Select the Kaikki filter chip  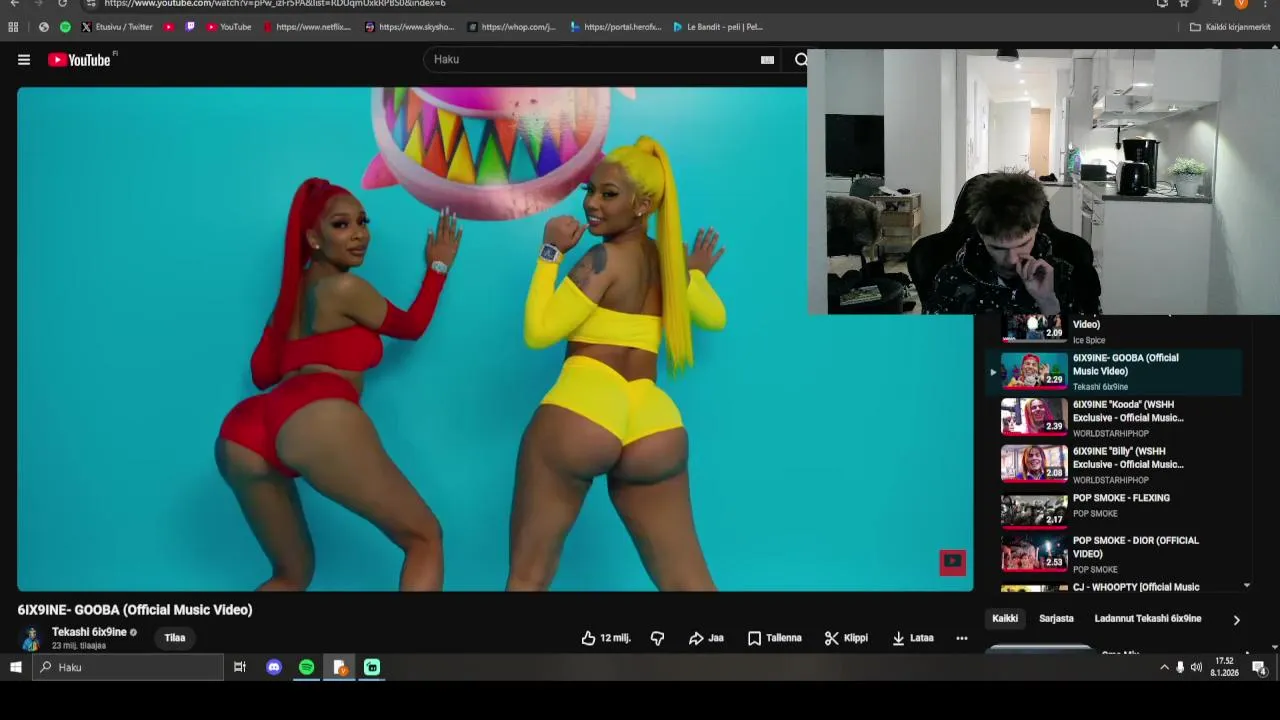coord(1005,619)
